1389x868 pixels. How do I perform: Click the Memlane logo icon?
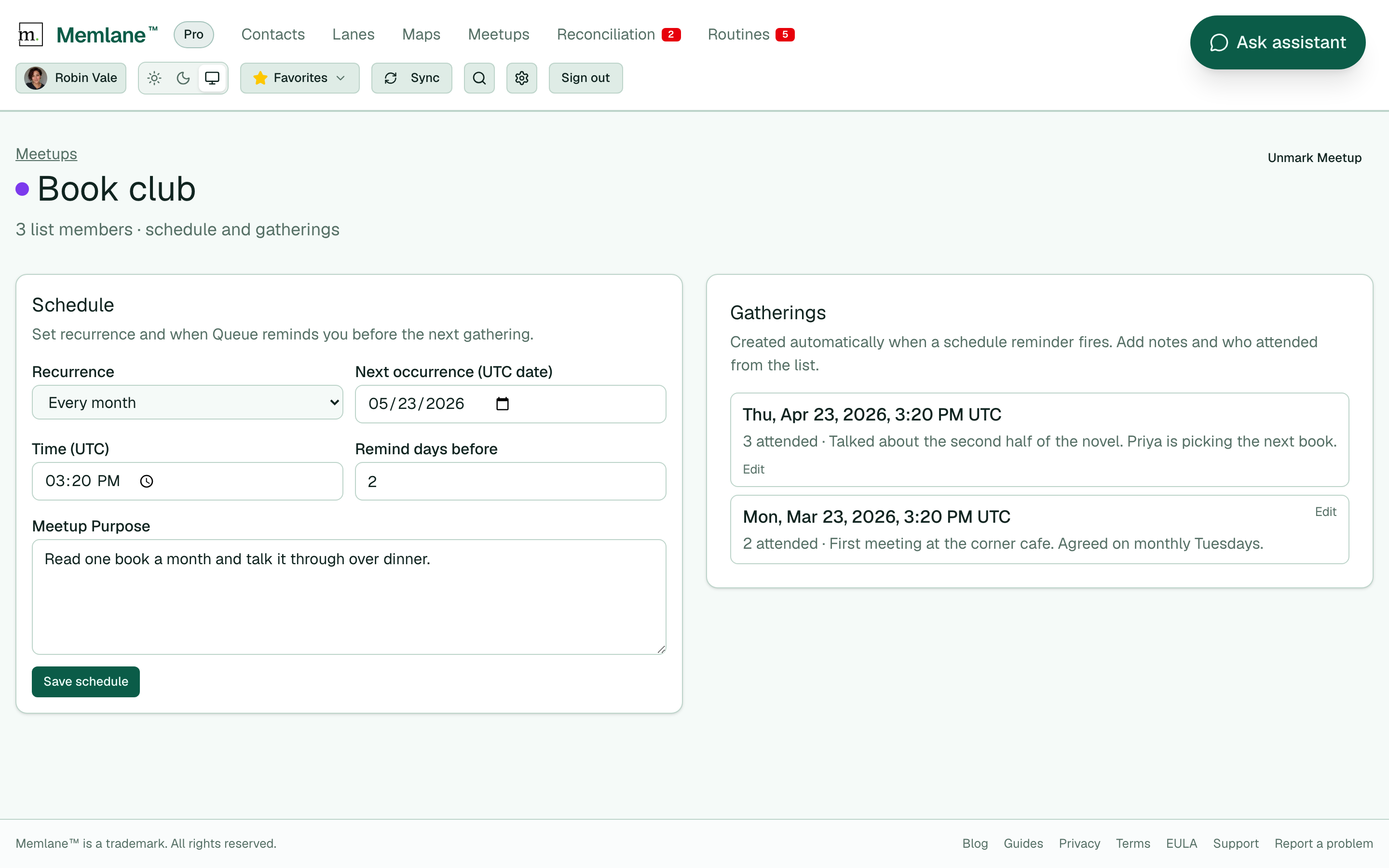pyautogui.click(x=30, y=34)
